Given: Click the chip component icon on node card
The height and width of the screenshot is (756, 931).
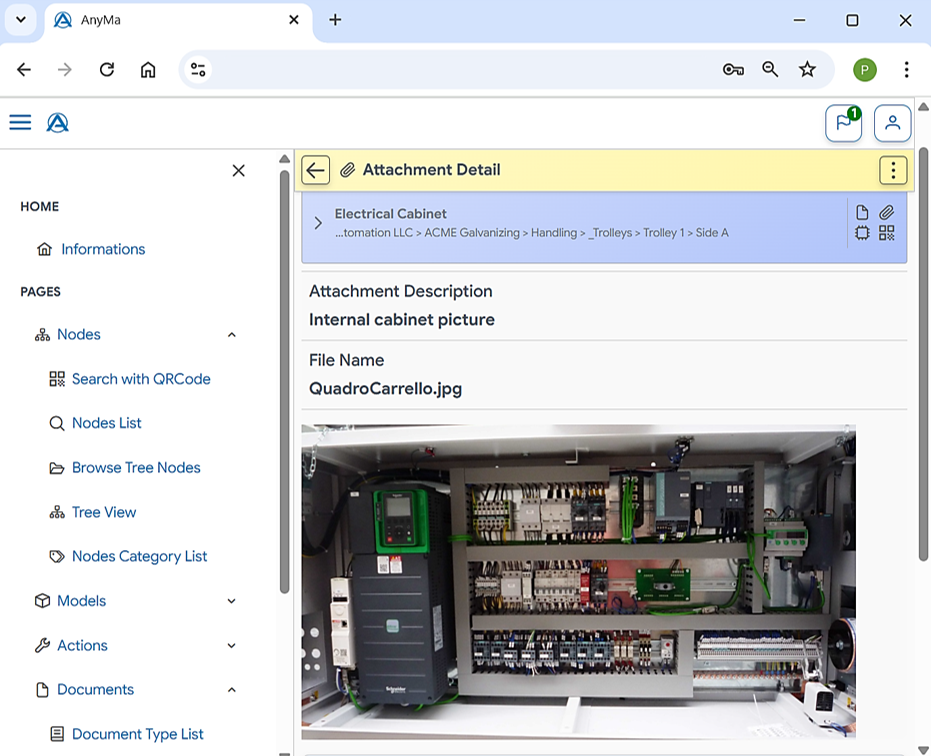Looking at the screenshot, I should (862, 233).
